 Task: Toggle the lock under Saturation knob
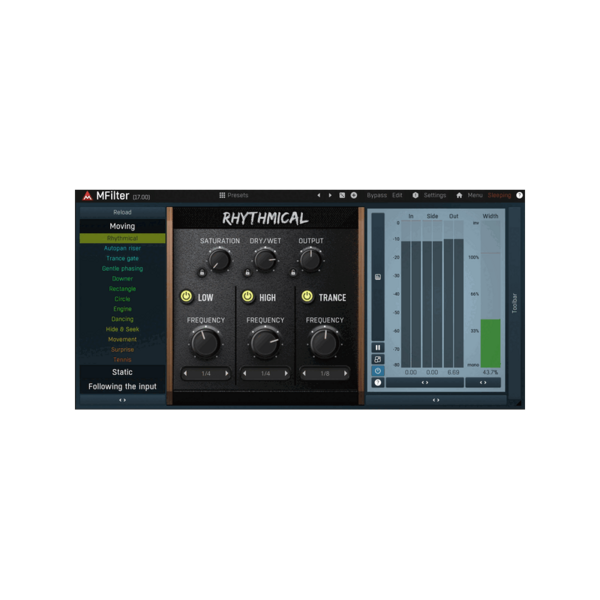[202, 273]
